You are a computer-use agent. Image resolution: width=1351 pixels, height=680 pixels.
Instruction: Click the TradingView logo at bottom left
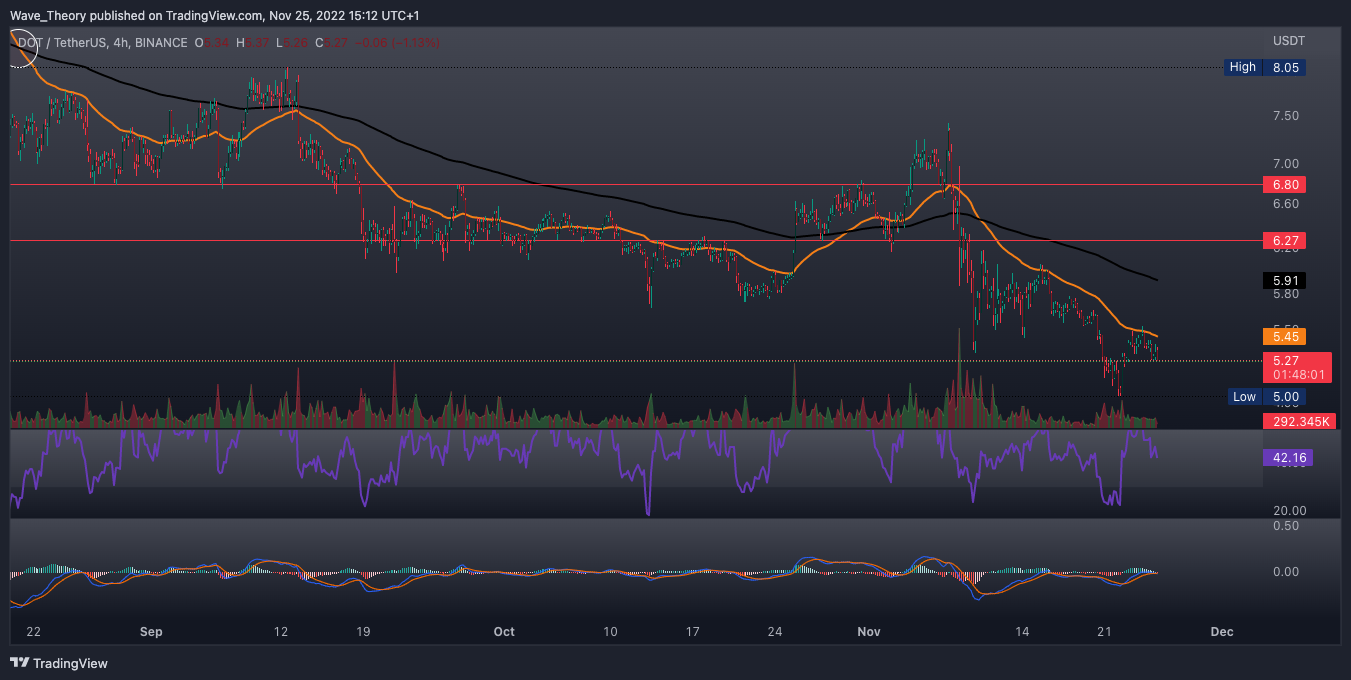coord(58,663)
